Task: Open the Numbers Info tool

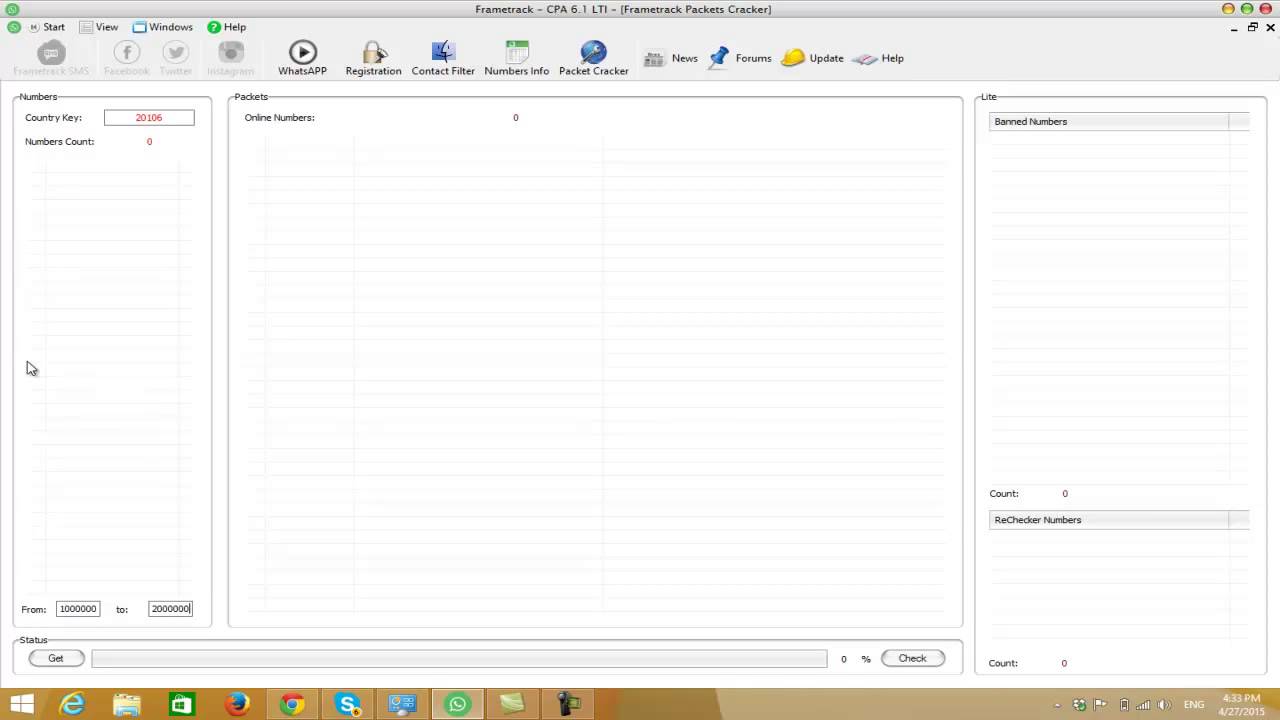Action: coord(517,58)
